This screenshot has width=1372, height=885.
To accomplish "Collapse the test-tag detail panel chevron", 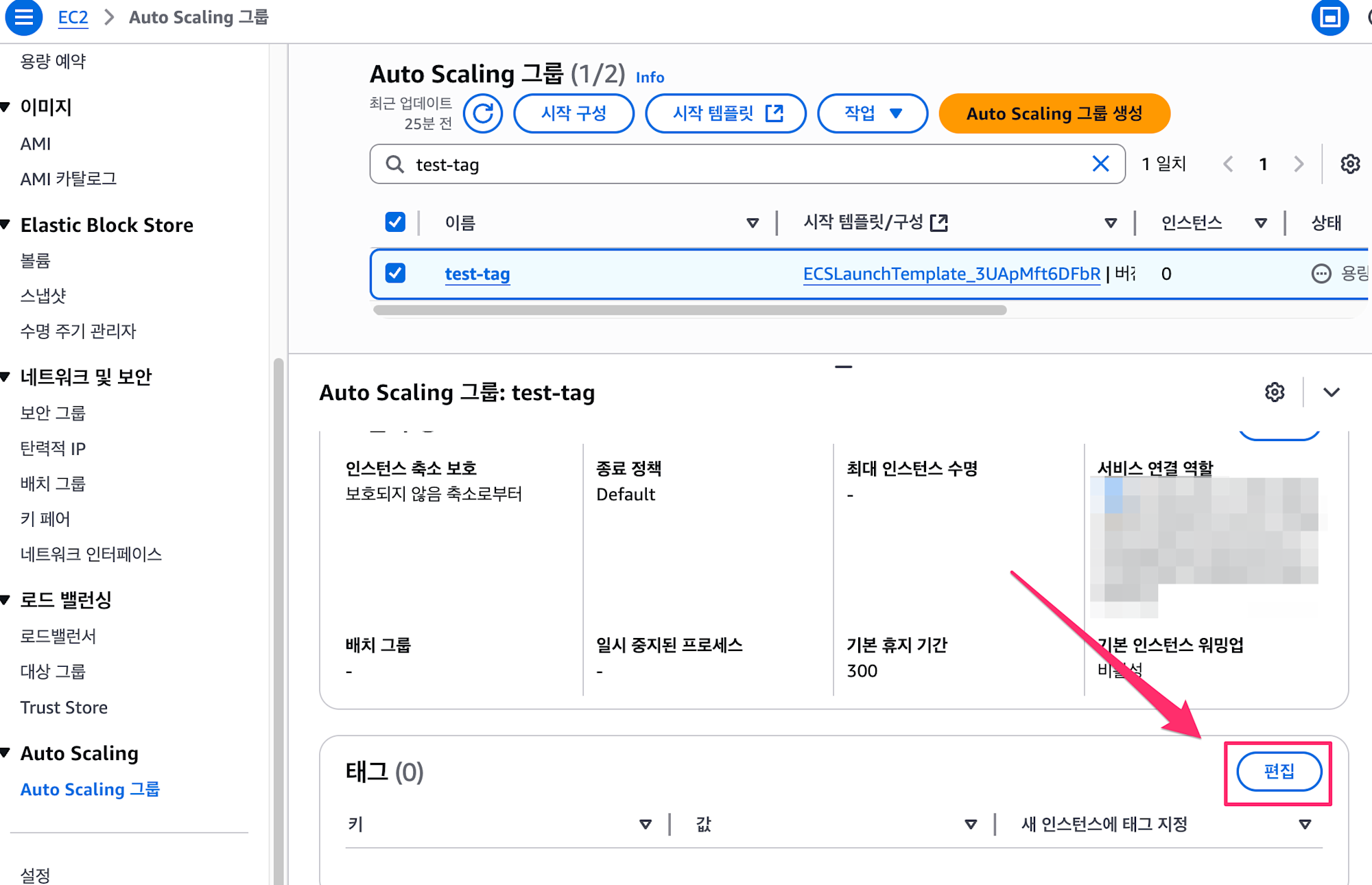I will (x=1332, y=392).
